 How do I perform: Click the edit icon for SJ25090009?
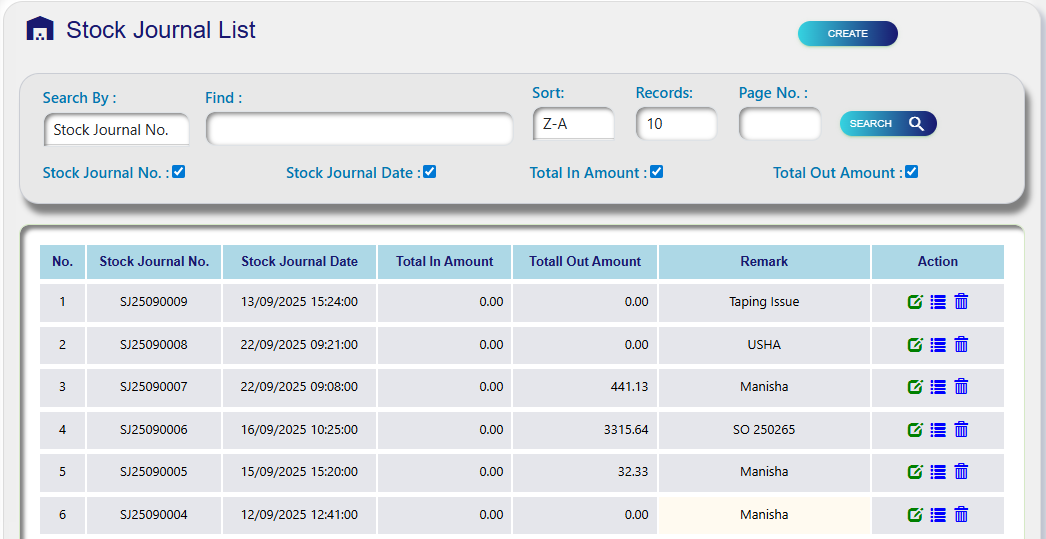[914, 302]
